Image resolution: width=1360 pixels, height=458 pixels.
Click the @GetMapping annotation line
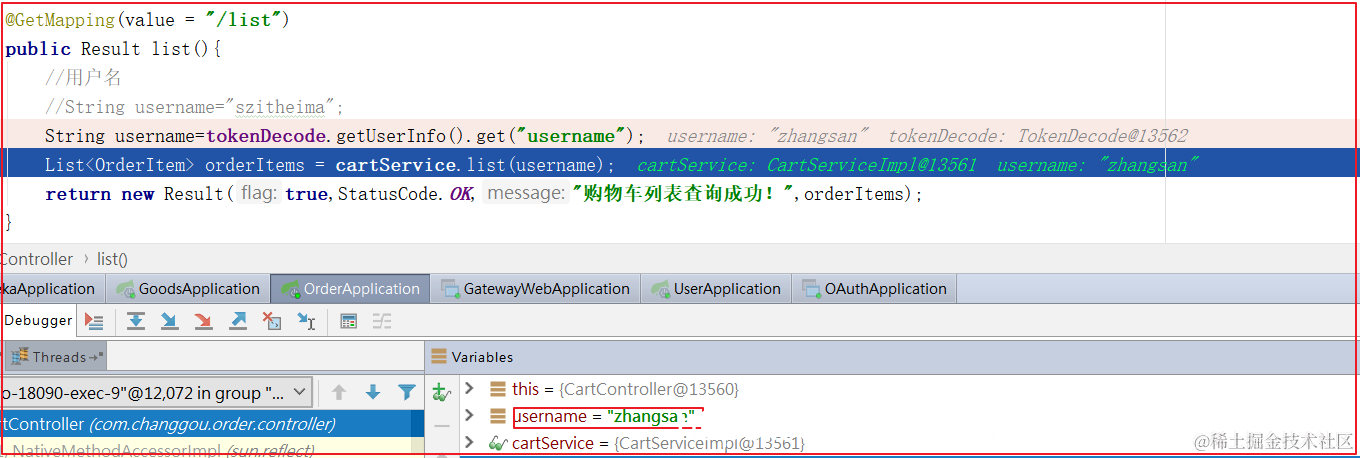(x=147, y=20)
